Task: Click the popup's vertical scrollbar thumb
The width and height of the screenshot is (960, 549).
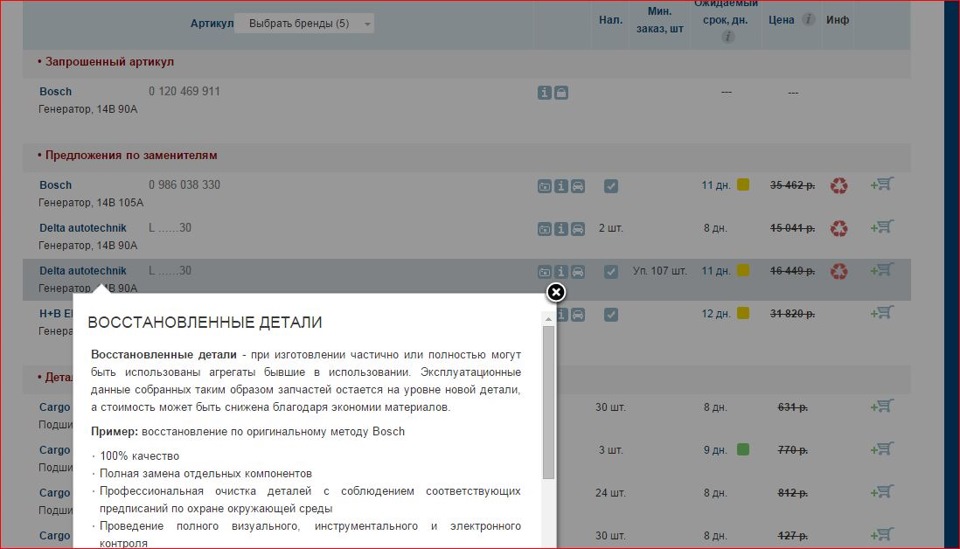Action: [x=549, y=402]
